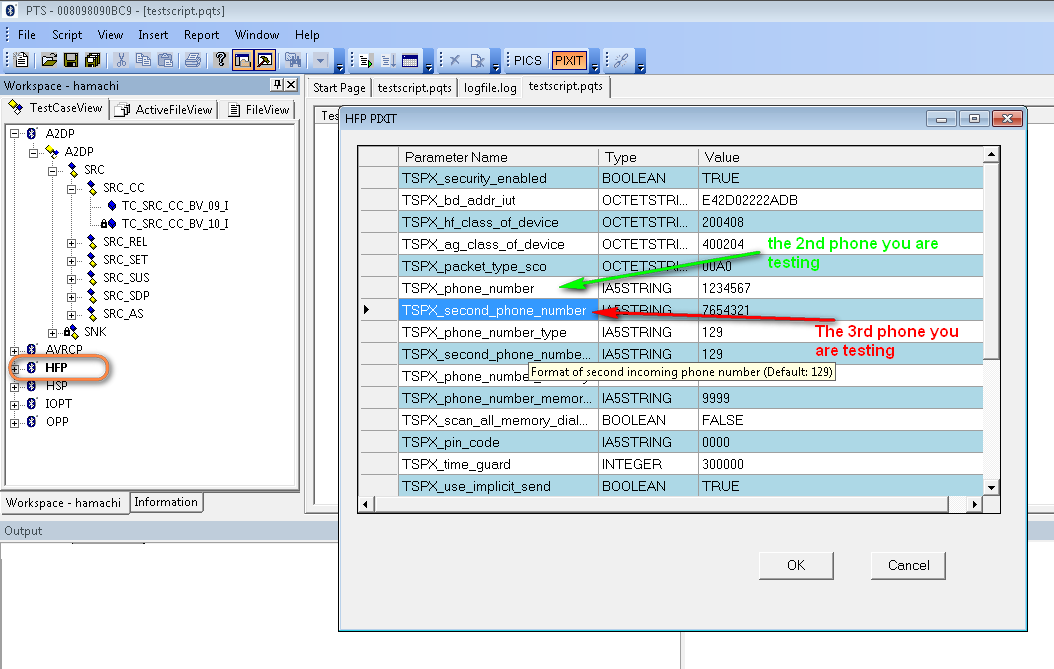This screenshot has width=1054, height=669.
Task: Run the script using the green play icon
Action: (366, 61)
